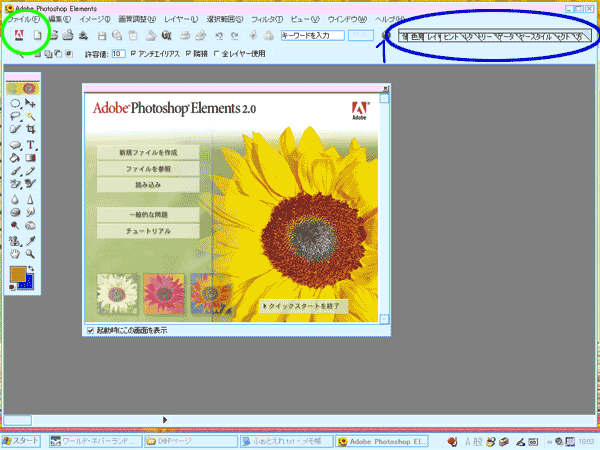Open the ファイル menu
This screenshot has height=450, width=600.
tap(22, 19)
